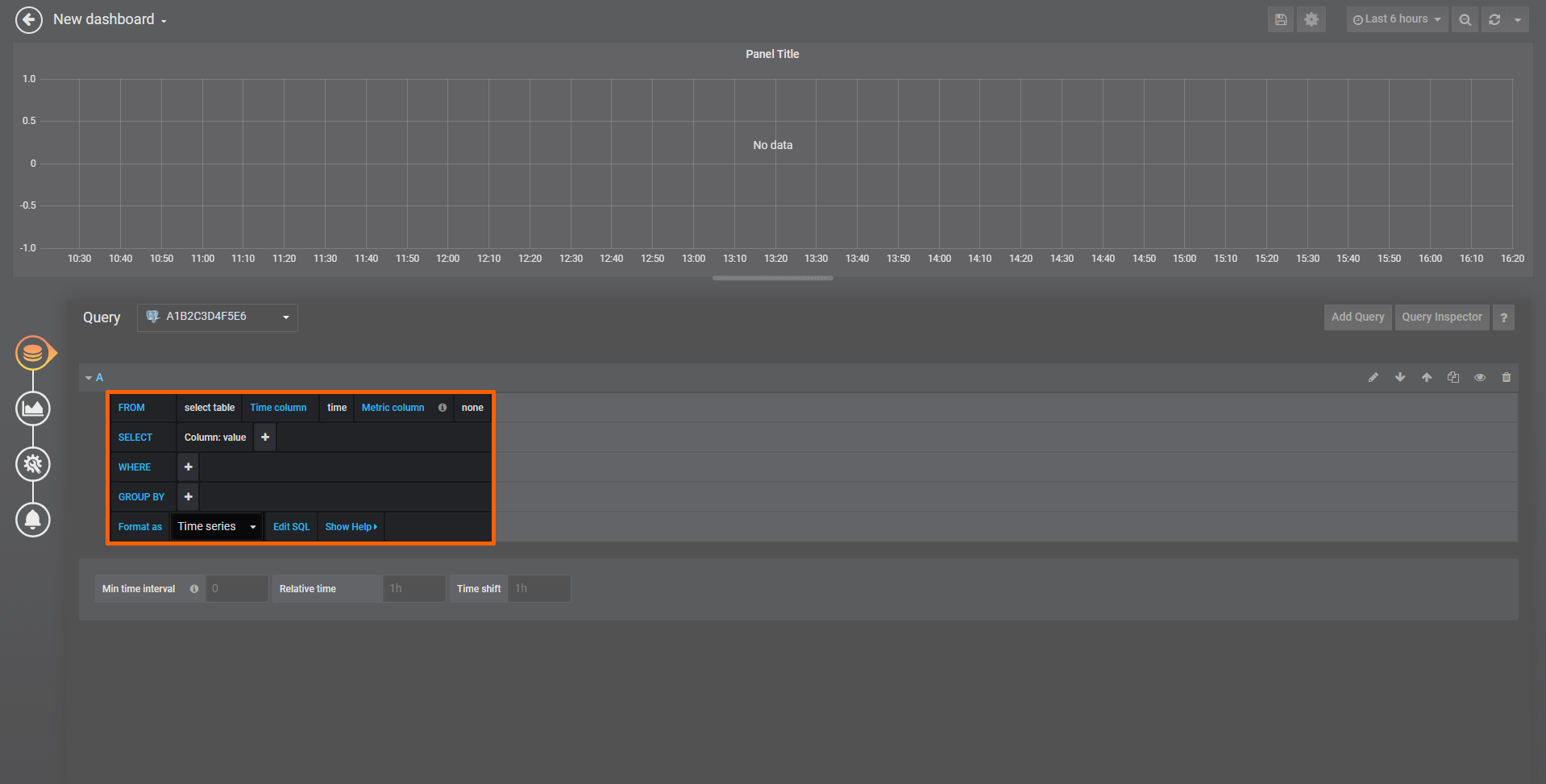
Task: Toggle the zoom out magnifier in top bar
Action: 1465,19
